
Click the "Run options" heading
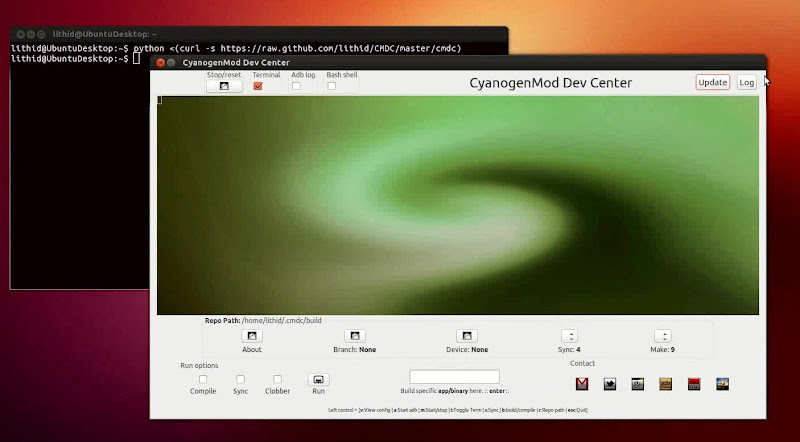[199, 365]
